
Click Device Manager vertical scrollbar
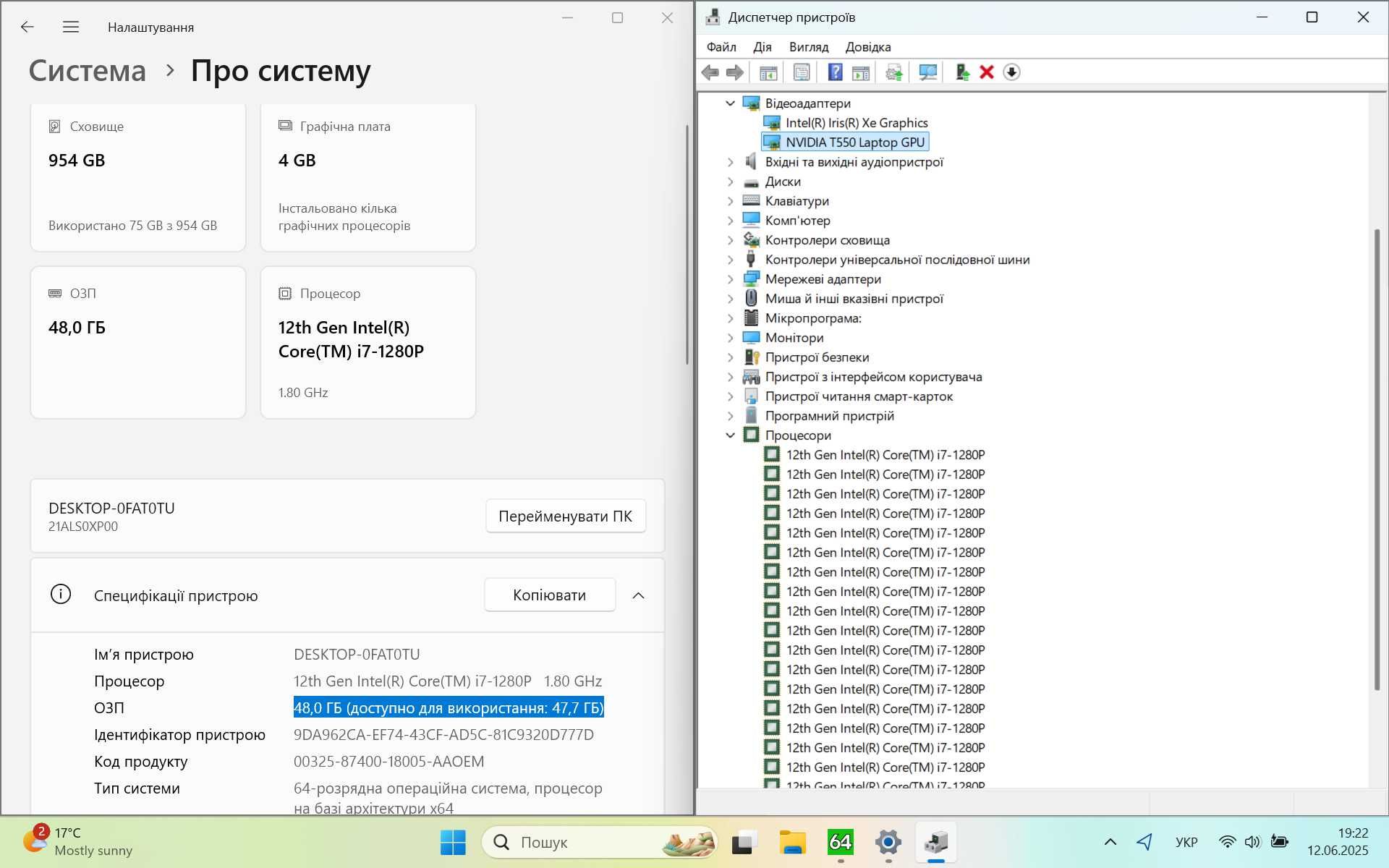pos(1377,459)
